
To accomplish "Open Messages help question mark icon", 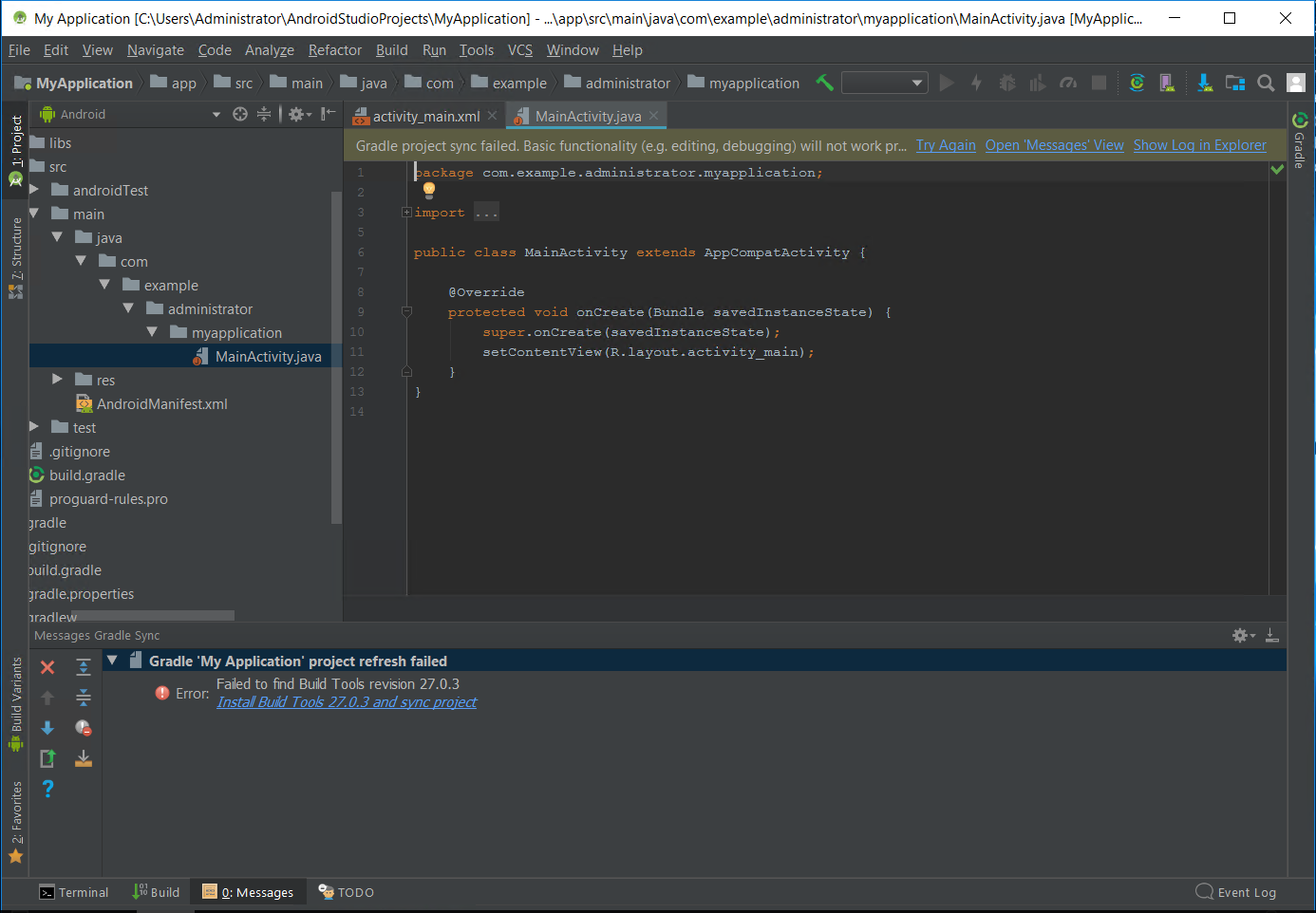I will 47,789.
